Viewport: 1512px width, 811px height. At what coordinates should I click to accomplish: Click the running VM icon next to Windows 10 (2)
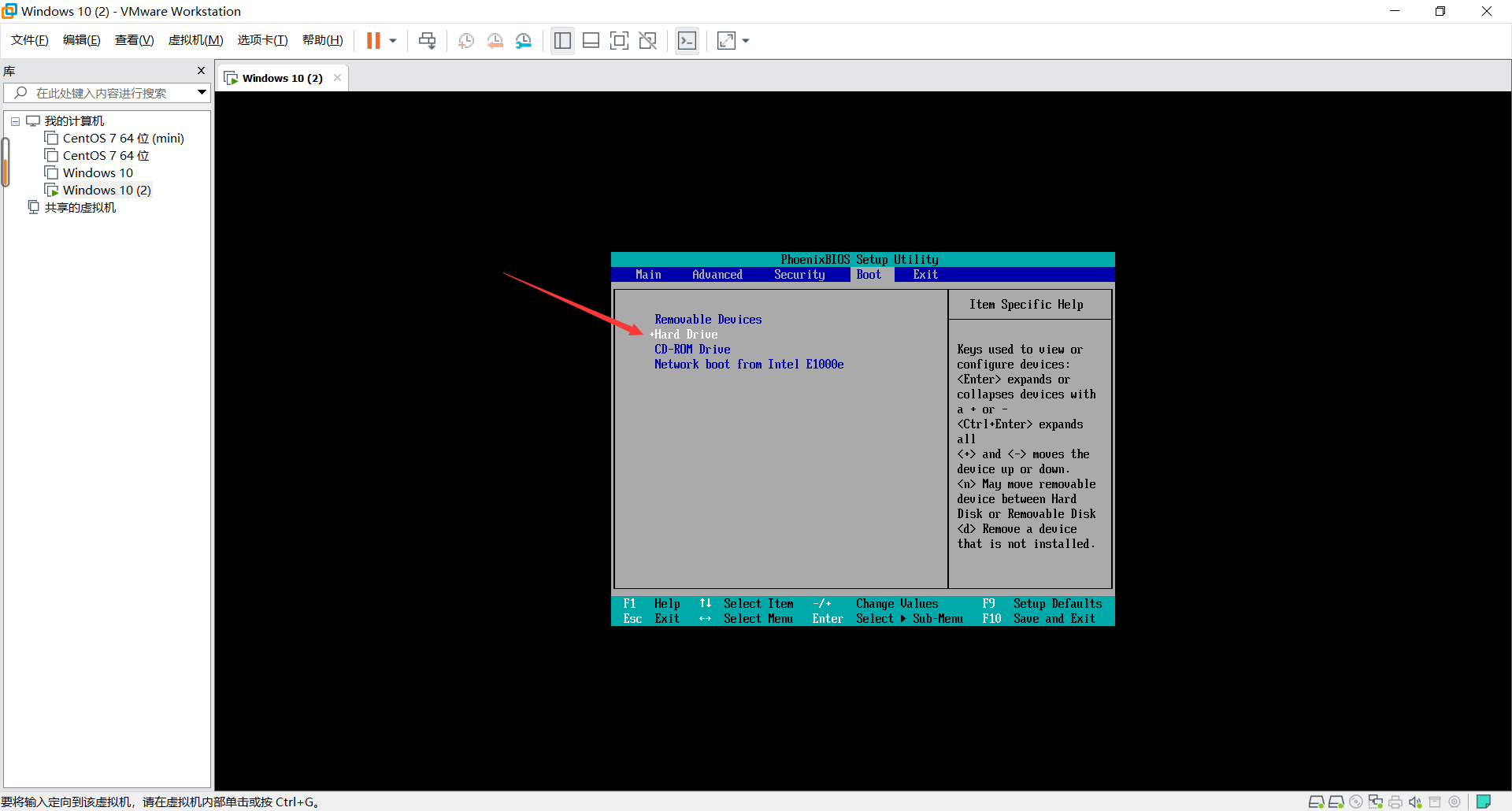[52, 191]
